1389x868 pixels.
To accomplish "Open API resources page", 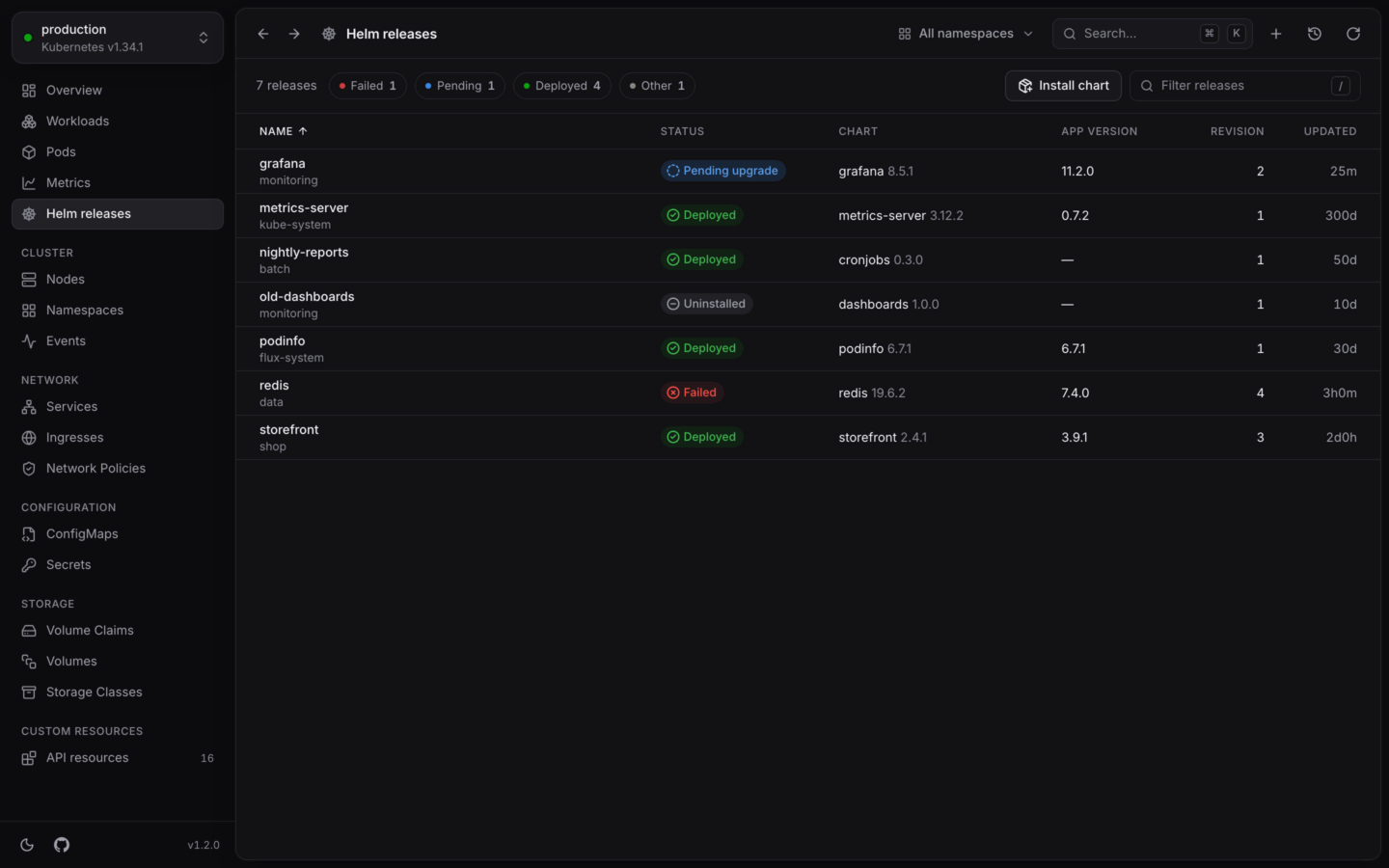I will click(118, 758).
